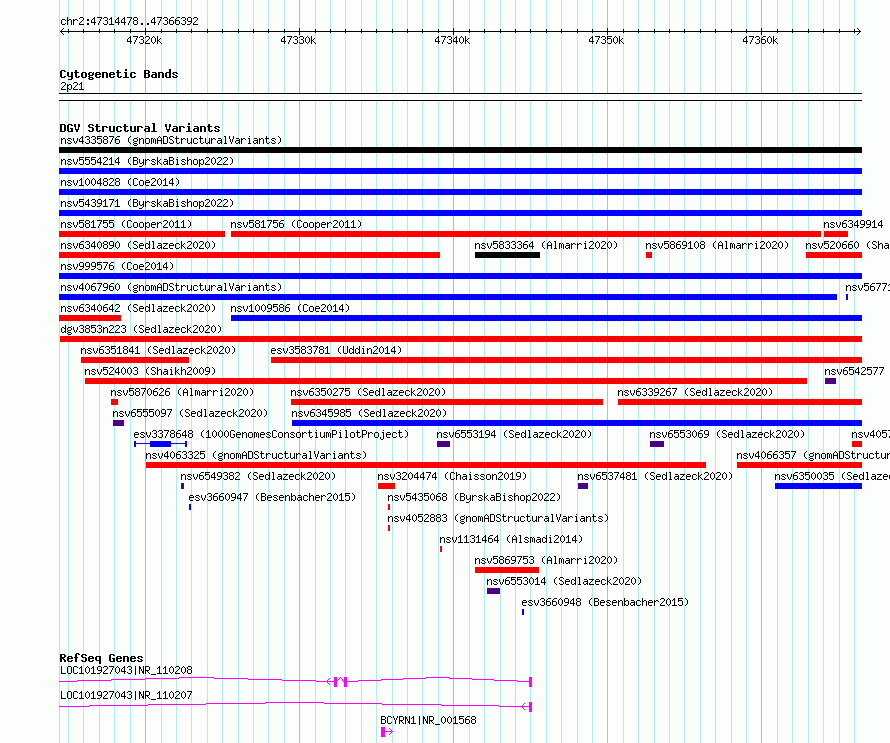Select the blue nsv6350035 bar
This screenshot has width=890, height=743.
(x=818, y=486)
